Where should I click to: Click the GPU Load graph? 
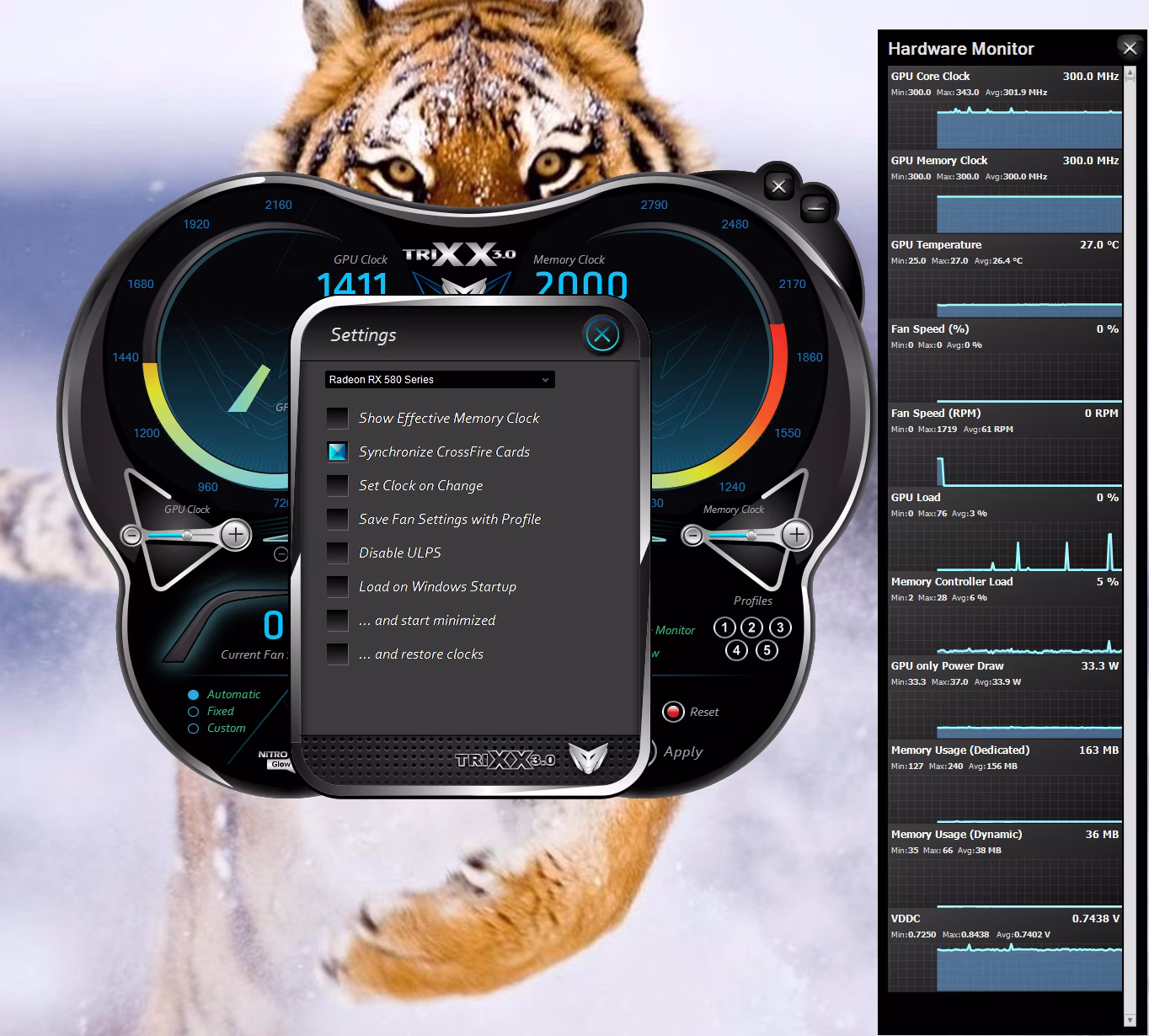coord(1006,546)
